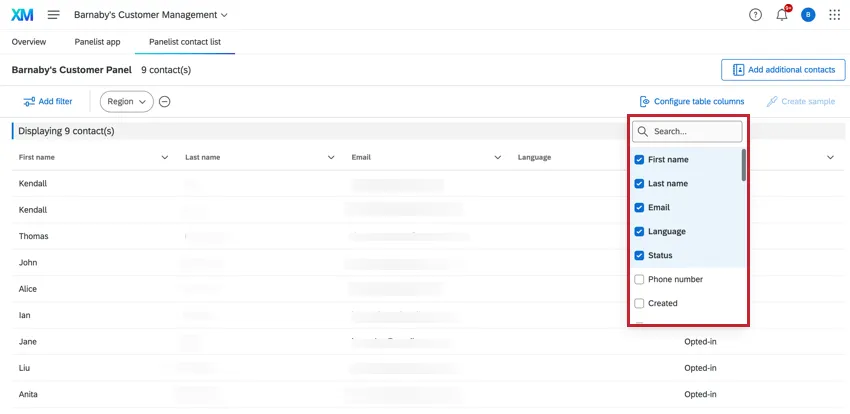Screen dimensions: 850x414
Task: Open the help question mark icon
Action: [755, 15]
